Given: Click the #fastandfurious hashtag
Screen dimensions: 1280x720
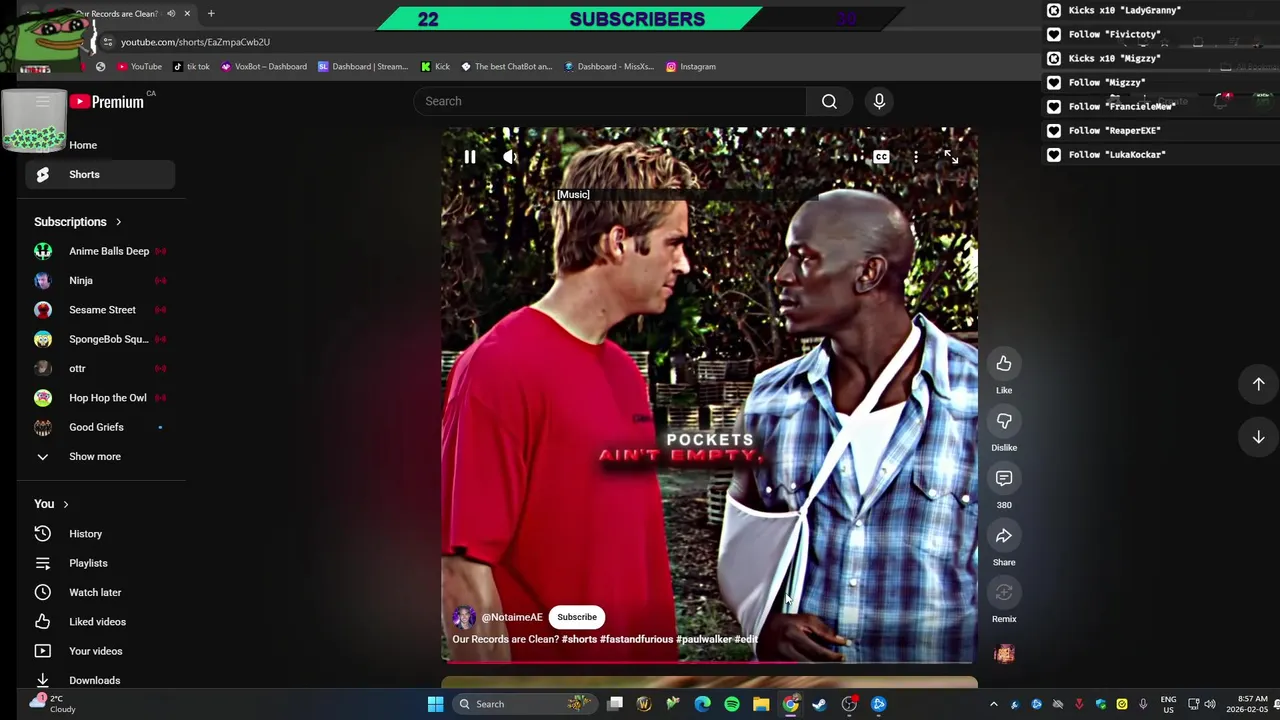Looking at the screenshot, I should 636,639.
